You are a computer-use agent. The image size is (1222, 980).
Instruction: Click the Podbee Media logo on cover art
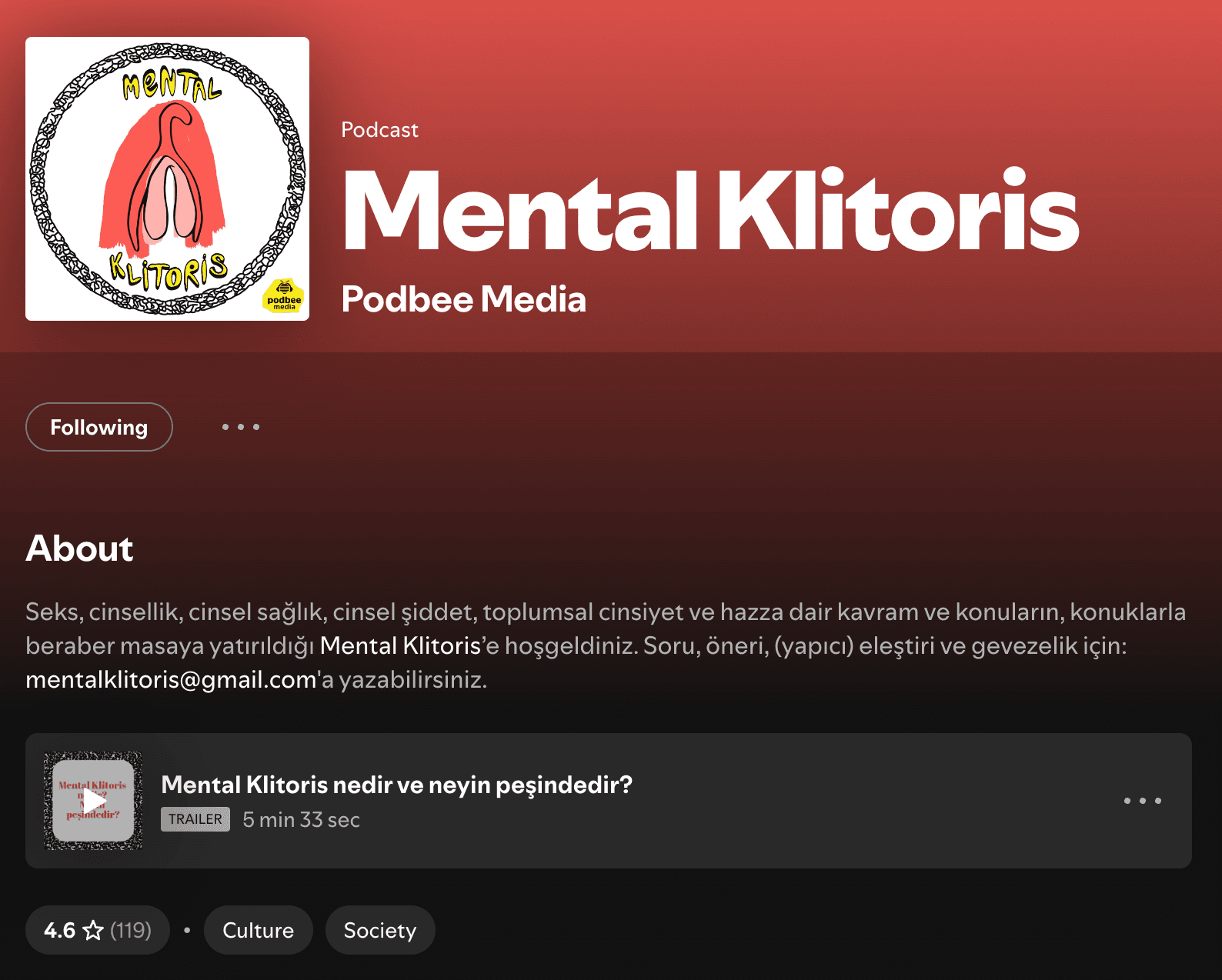coord(284,296)
